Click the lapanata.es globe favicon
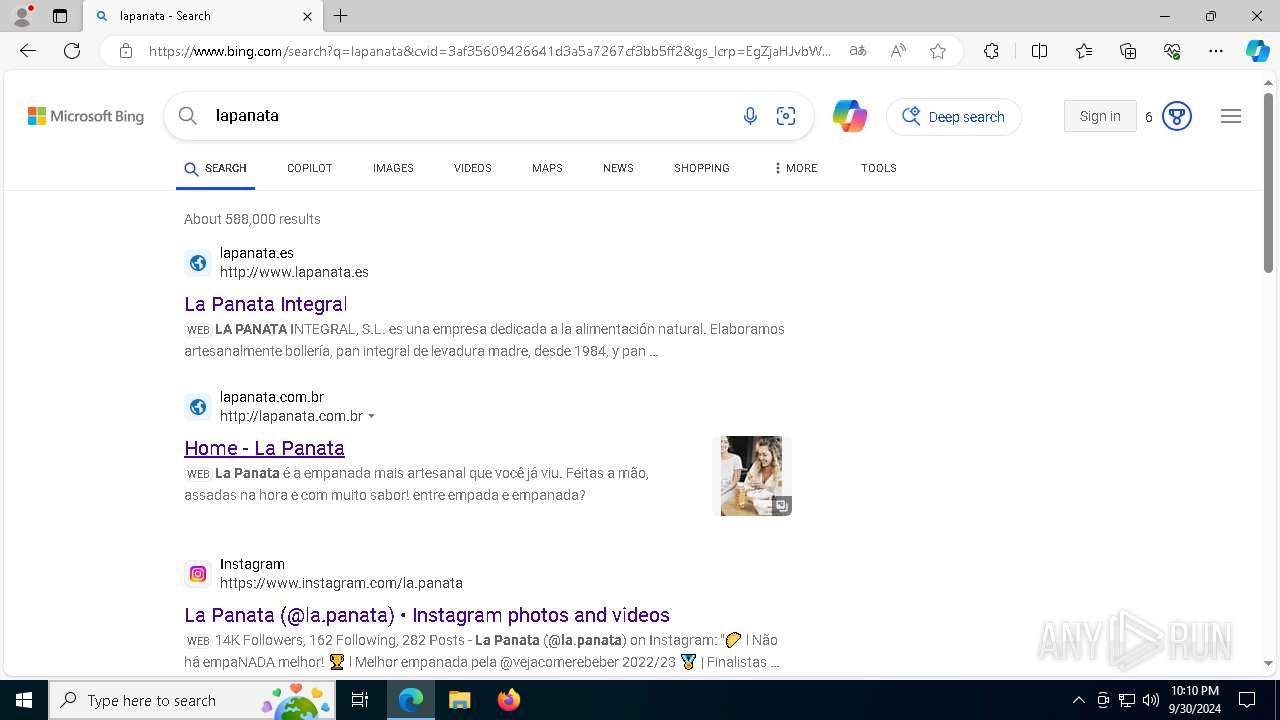Screen dimensions: 1280x720 pos(198,263)
